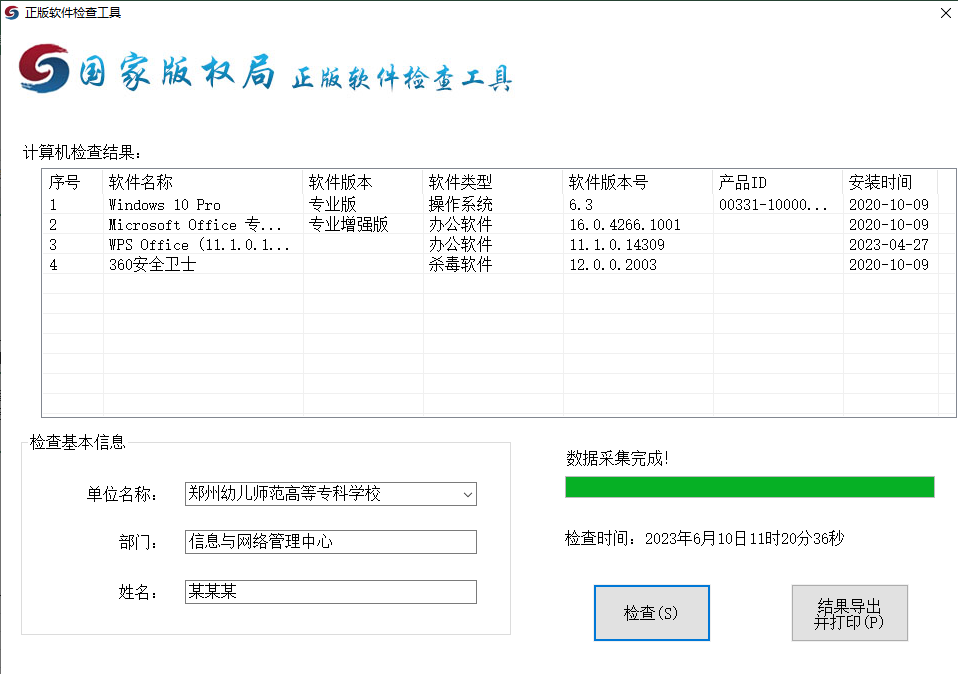Click the 序号 column header
Image resolution: width=958 pixels, height=674 pixels.
point(73,182)
